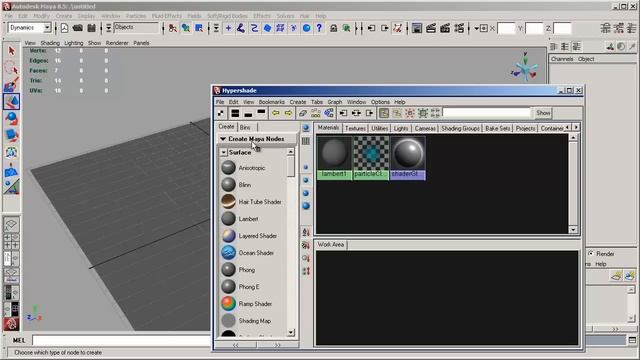Select the arrow Select tool in toolbox
The height and width of the screenshot is (360, 640).
pyautogui.click(x=11, y=51)
